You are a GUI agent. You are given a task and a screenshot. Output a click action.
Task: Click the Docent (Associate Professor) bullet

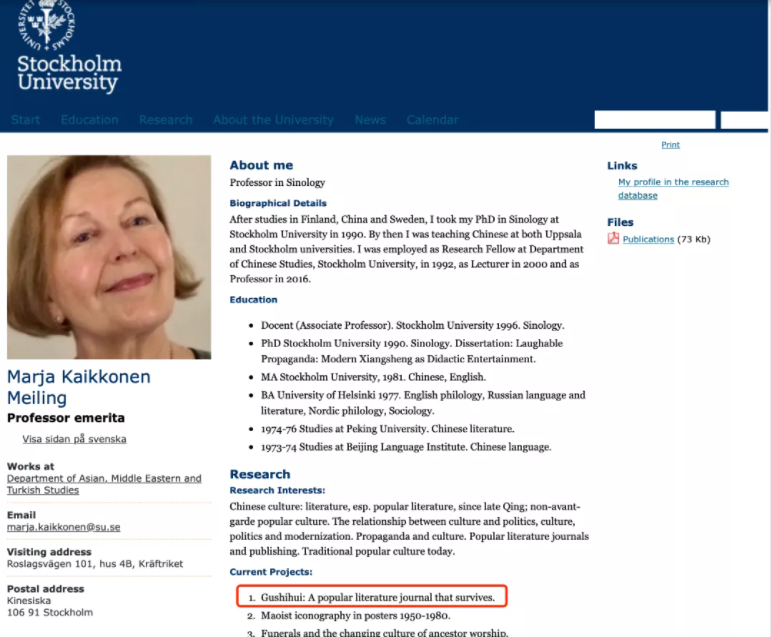[413, 325]
